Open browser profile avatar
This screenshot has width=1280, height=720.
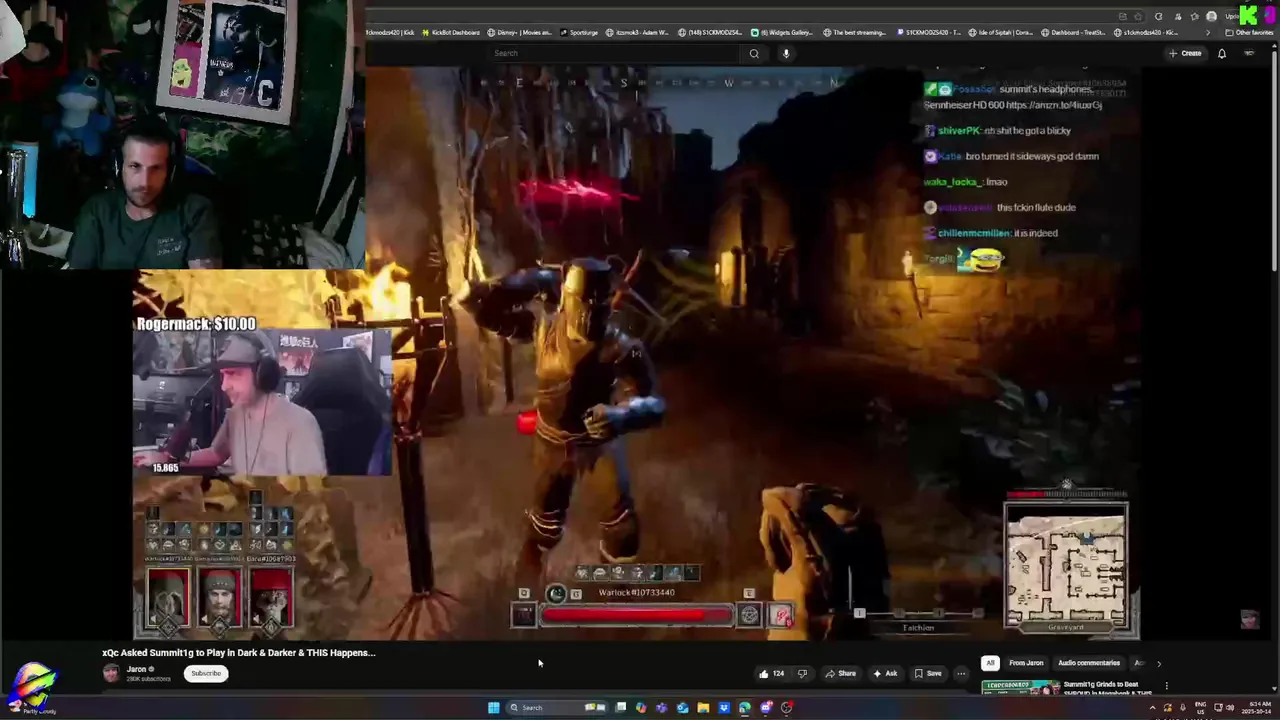click(x=1211, y=17)
